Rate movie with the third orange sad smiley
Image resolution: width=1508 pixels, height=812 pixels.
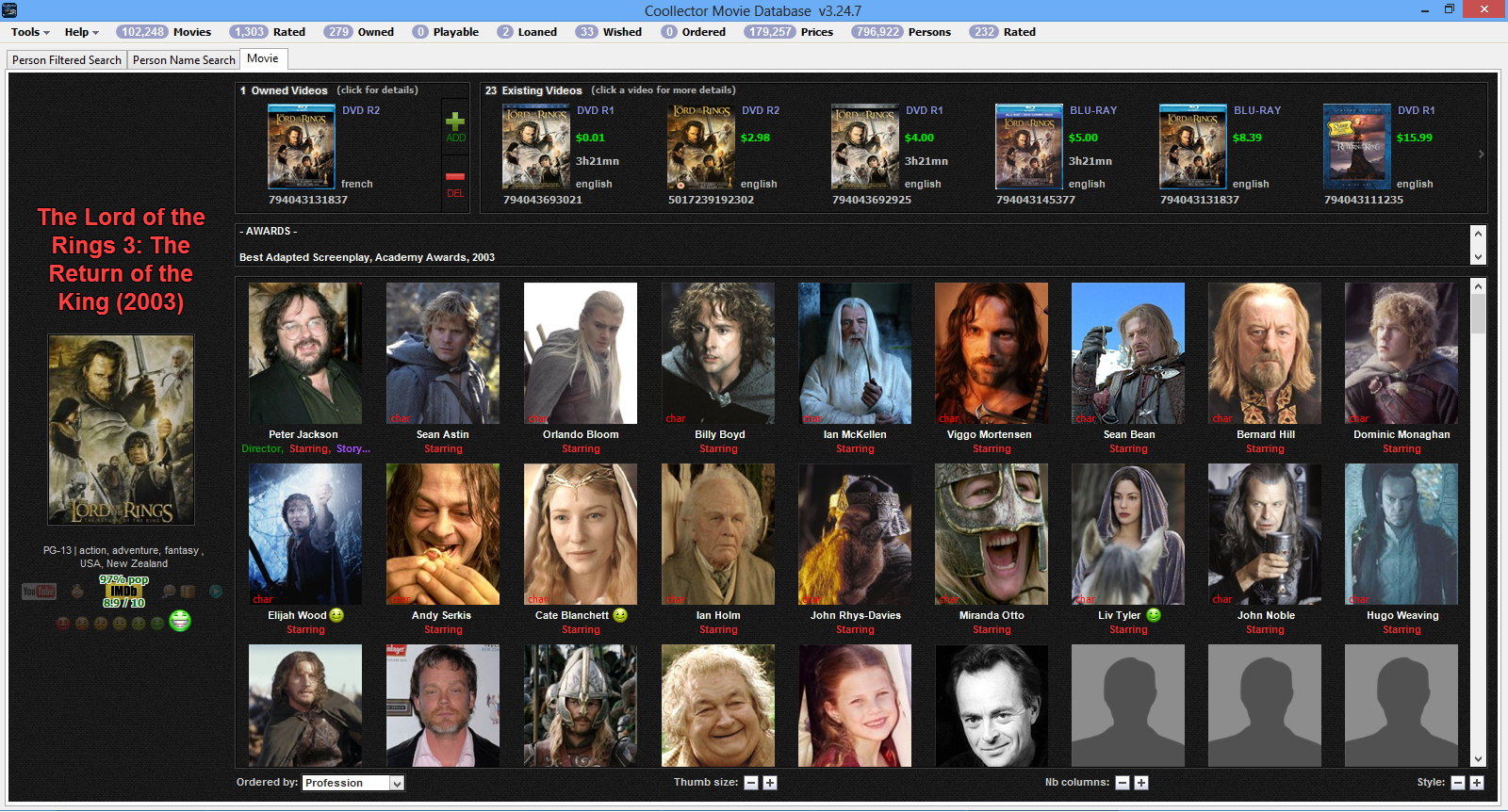click(101, 623)
